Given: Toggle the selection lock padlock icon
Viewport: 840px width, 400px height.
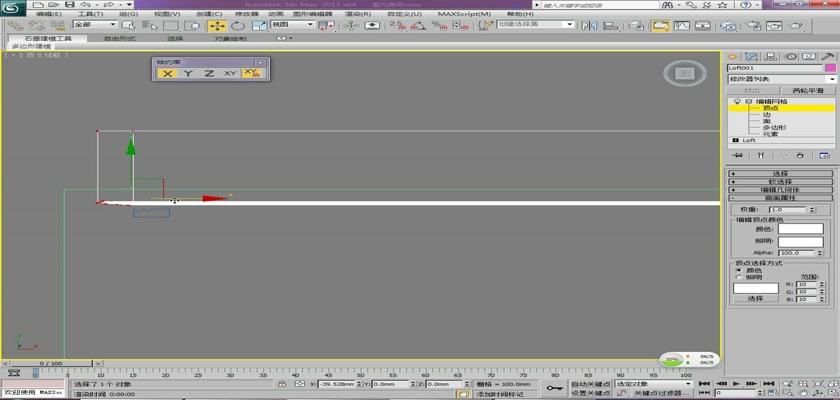Looking at the screenshot, I should tap(282, 384).
